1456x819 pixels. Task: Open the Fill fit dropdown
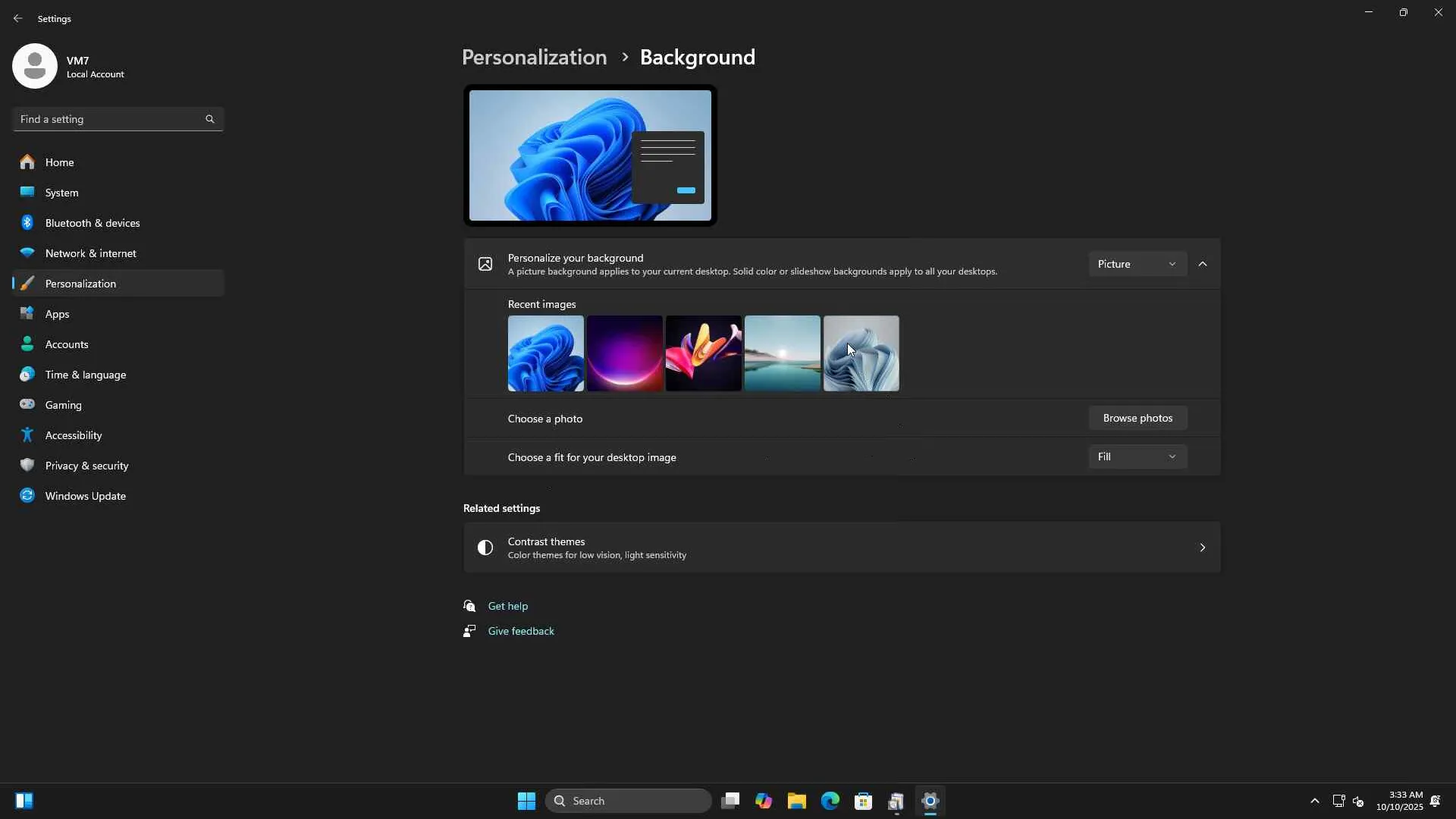click(1137, 457)
